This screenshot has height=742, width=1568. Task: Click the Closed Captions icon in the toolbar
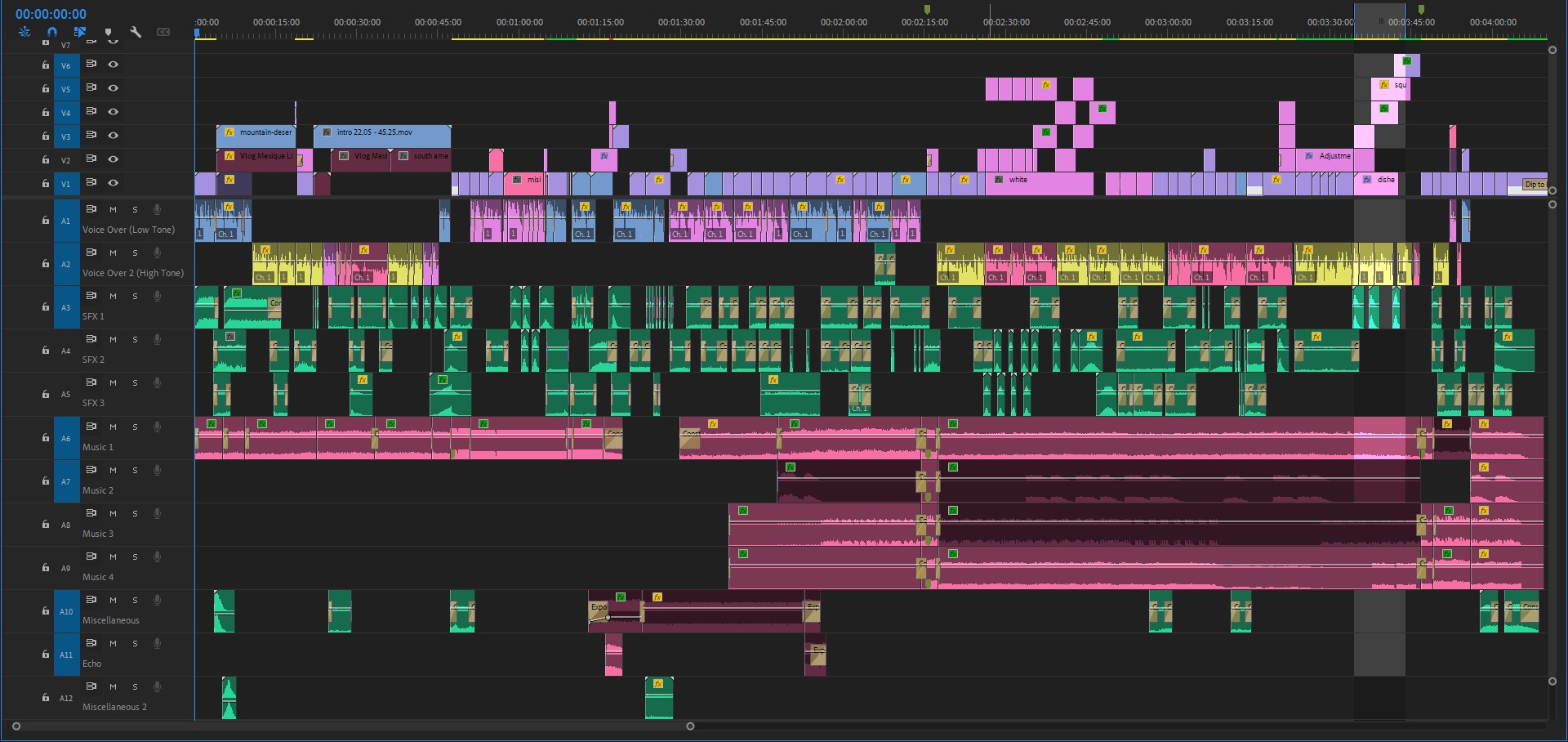click(x=163, y=32)
